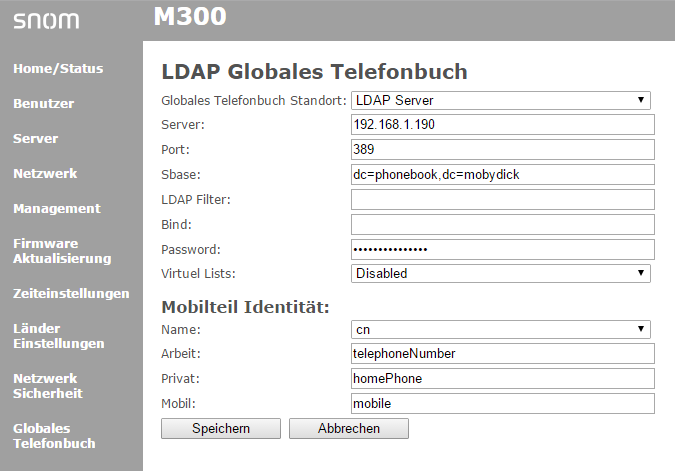
Task: Click the empty LDAP Filter field
Action: 503,199
